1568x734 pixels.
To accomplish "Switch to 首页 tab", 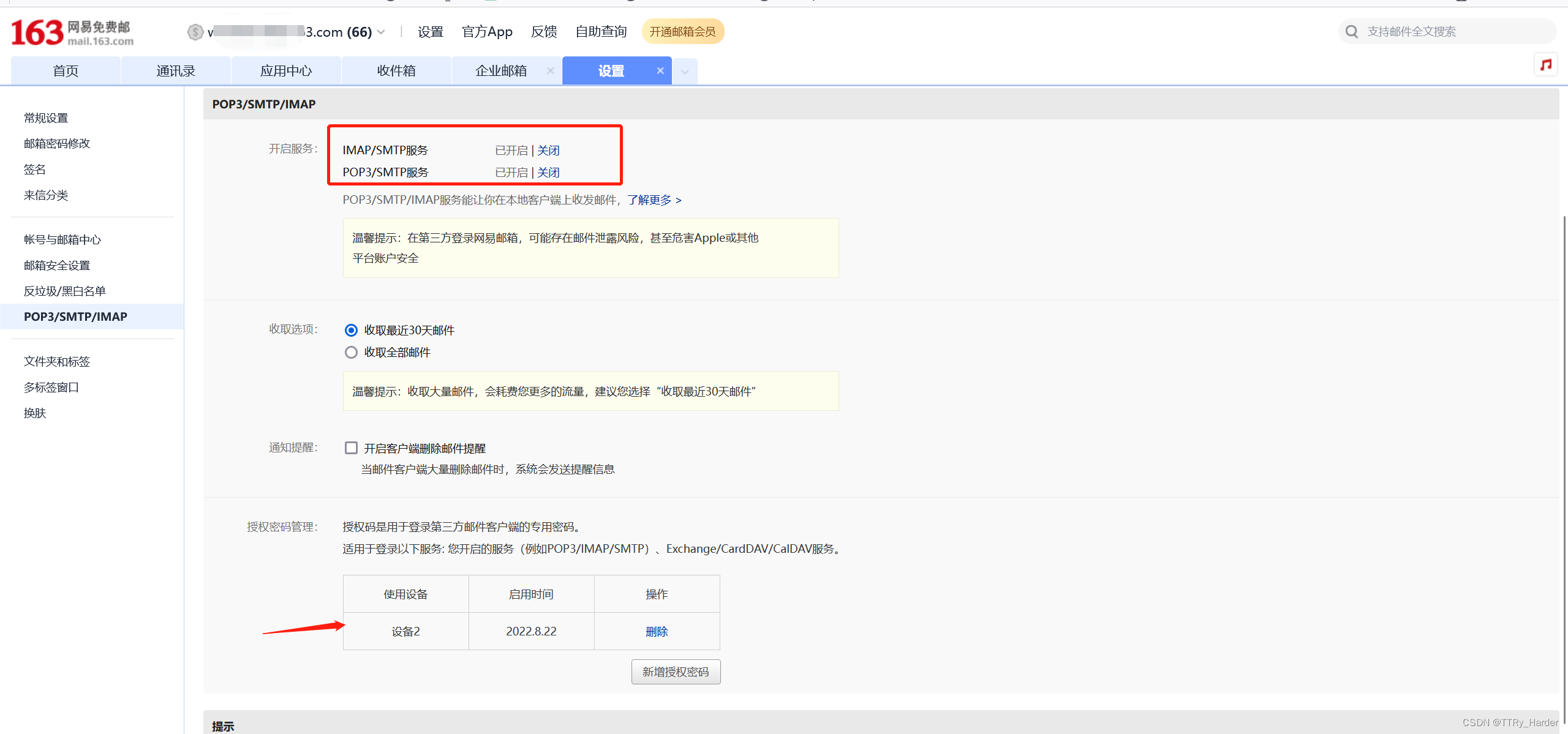I will tap(66, 71).
